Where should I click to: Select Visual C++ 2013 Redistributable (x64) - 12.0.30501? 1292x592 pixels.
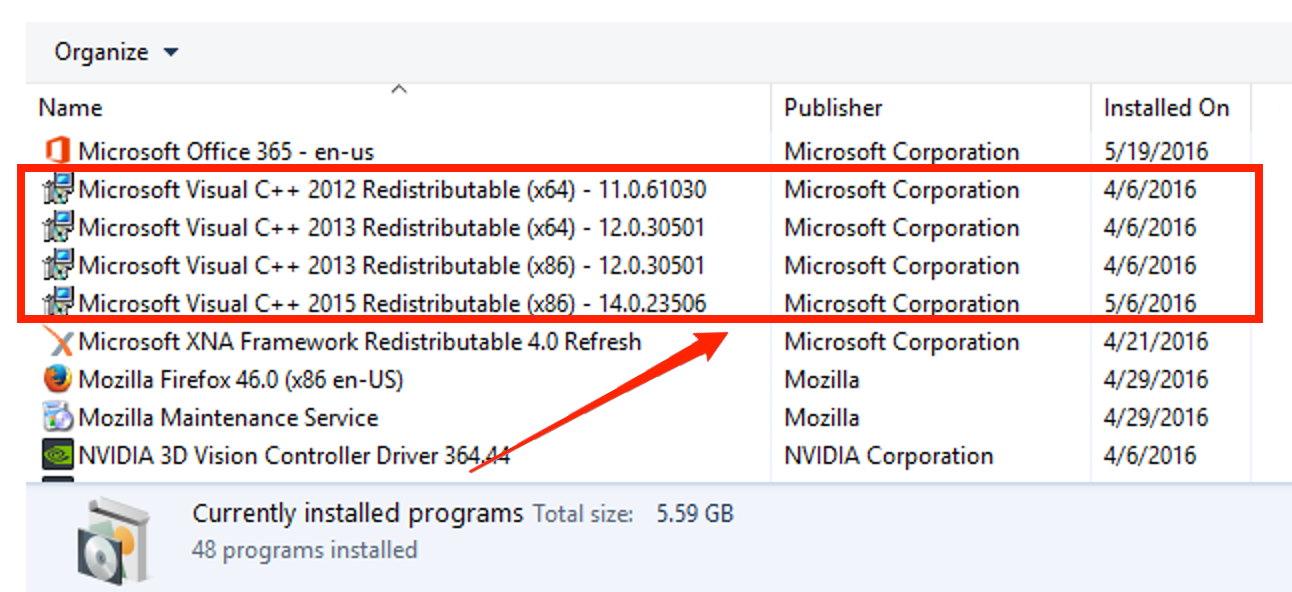pos(392,228)
